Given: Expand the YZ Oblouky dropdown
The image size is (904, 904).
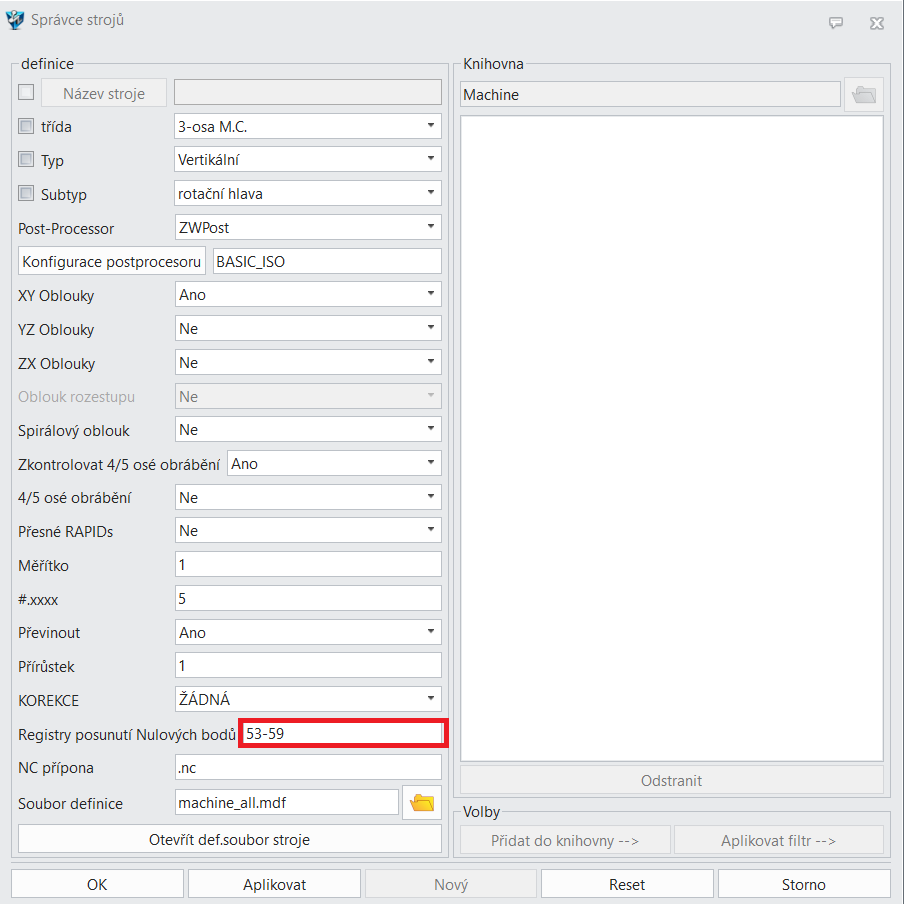Looking at the screenshot, I should tap(308, 329).
